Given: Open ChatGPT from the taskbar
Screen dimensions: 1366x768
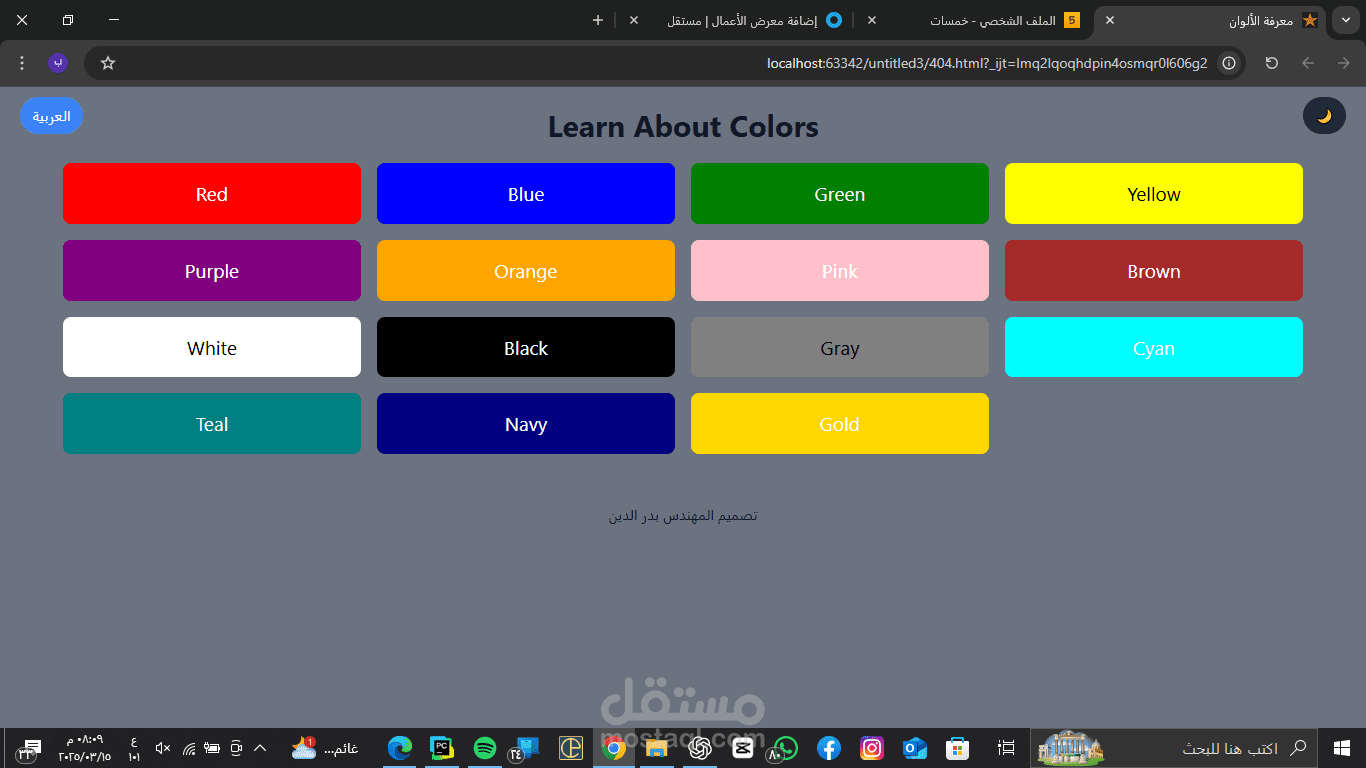Looking at the screenshot, I should coord(699,748).
